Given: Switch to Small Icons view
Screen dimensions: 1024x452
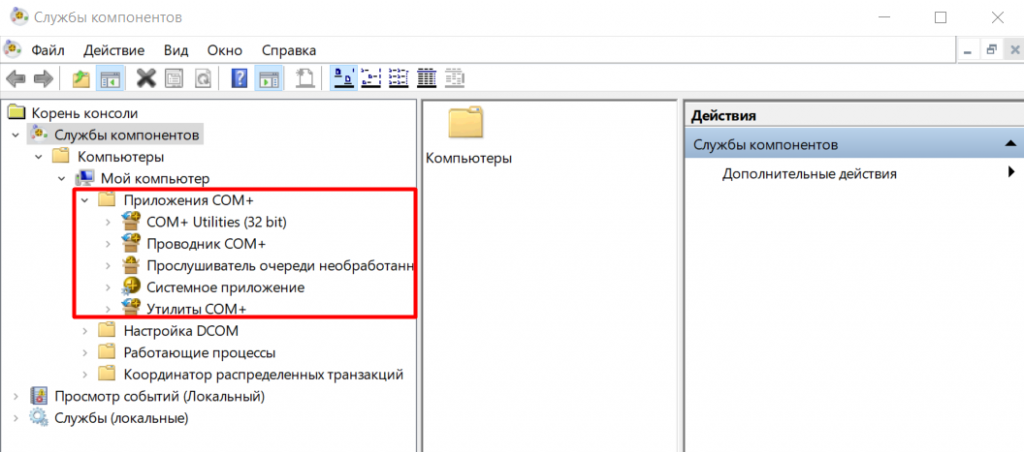Looking at the screenshot, I should coord(371,78).
